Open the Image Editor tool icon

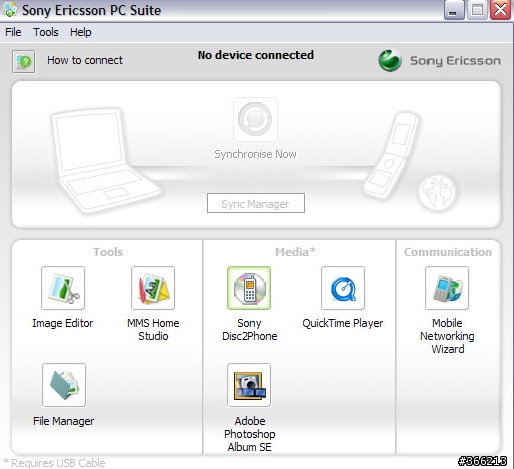[63, 288]
